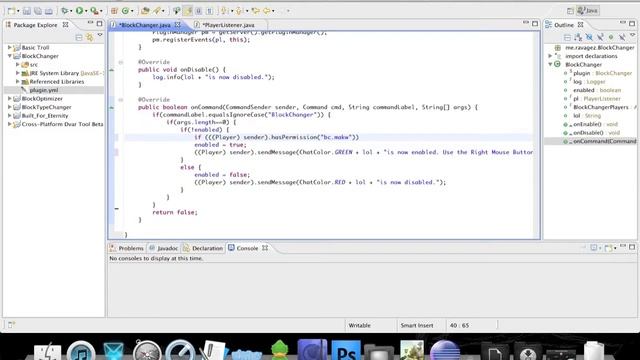Fold the onCommand method in editor gutter
640x360 pixels.
(x=121, y=100)
